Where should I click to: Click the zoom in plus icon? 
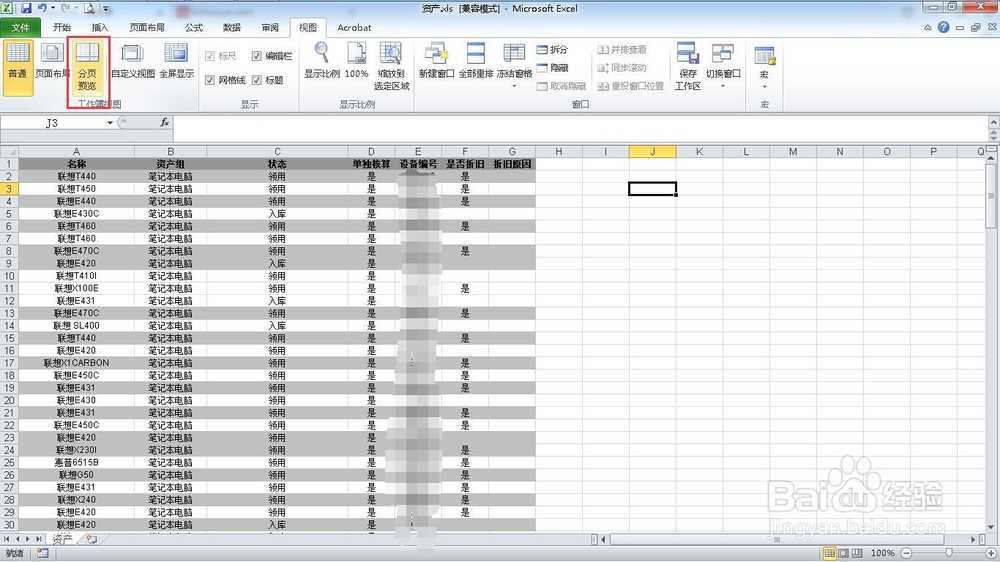click(991, 553)
